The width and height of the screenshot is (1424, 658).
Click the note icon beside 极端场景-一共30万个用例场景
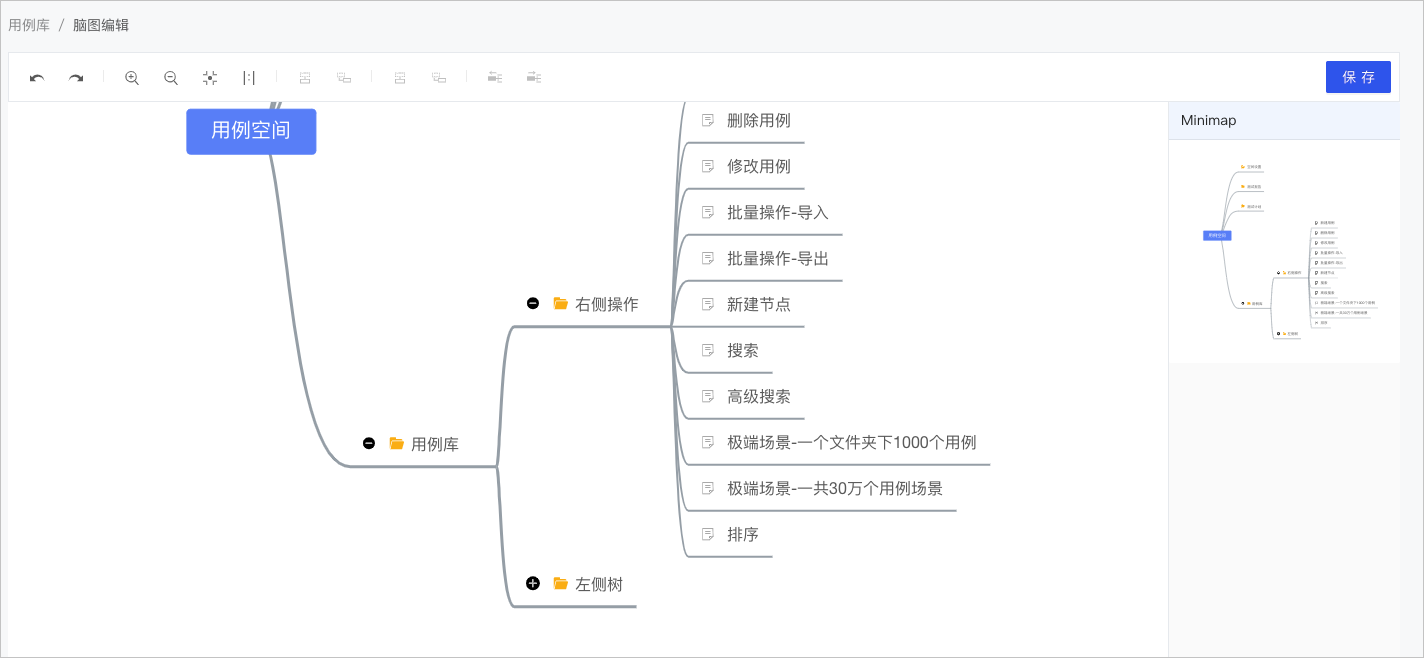[x=708, y=488]
